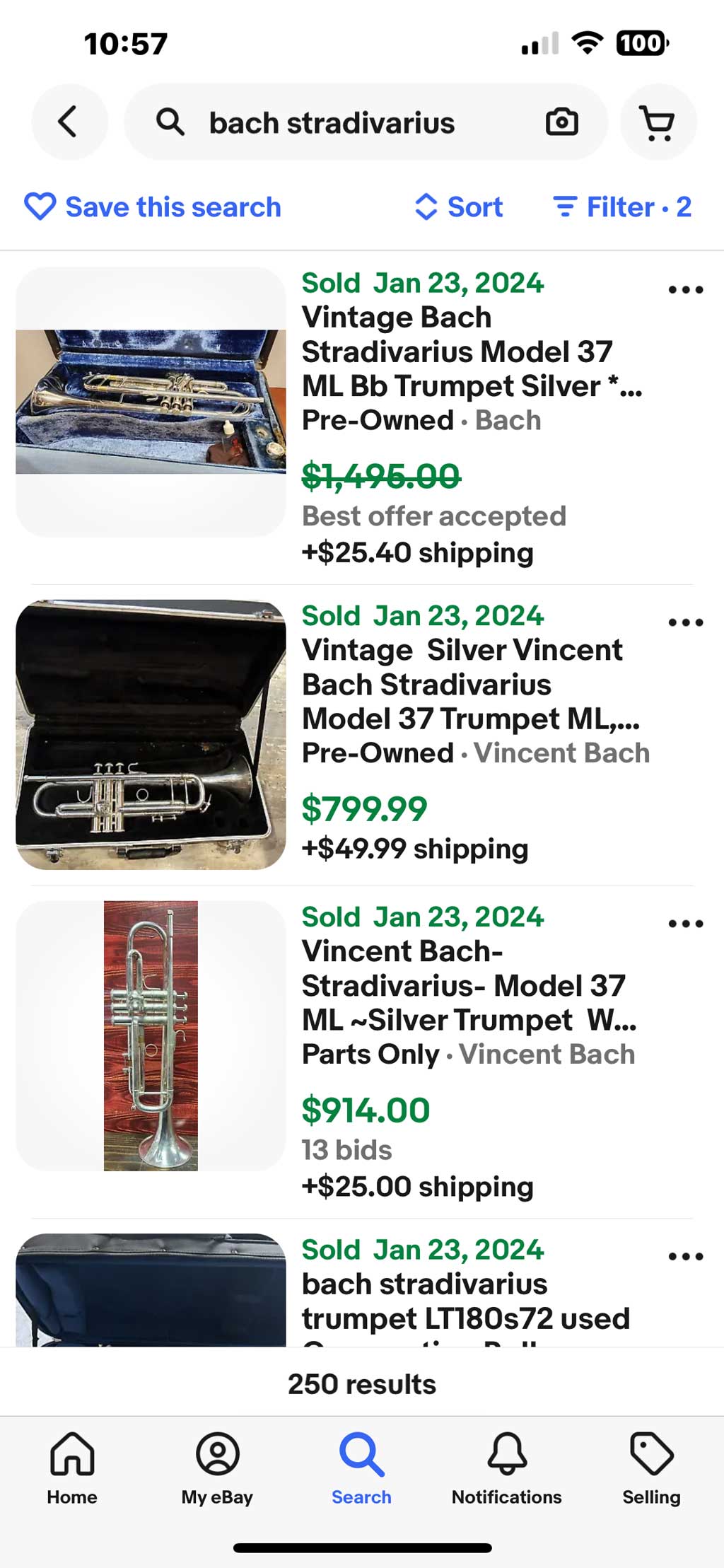Image resolution: width=724 pixels, height=1568 pixels.
Task: Open more options for $914.00 listing
Action: [x=685, y=924]
